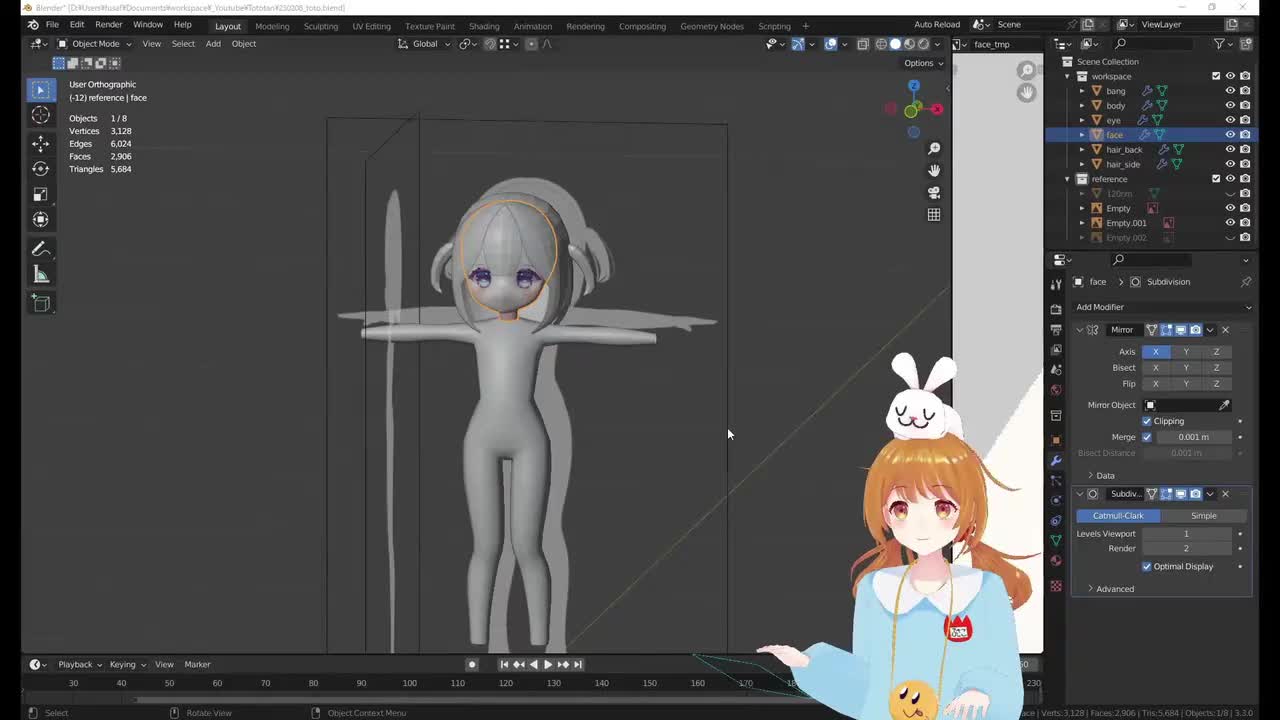The height and width of the screenshot is (720, 1280).
Task: Open the Output properties tab
Action: click(1056, 329)
